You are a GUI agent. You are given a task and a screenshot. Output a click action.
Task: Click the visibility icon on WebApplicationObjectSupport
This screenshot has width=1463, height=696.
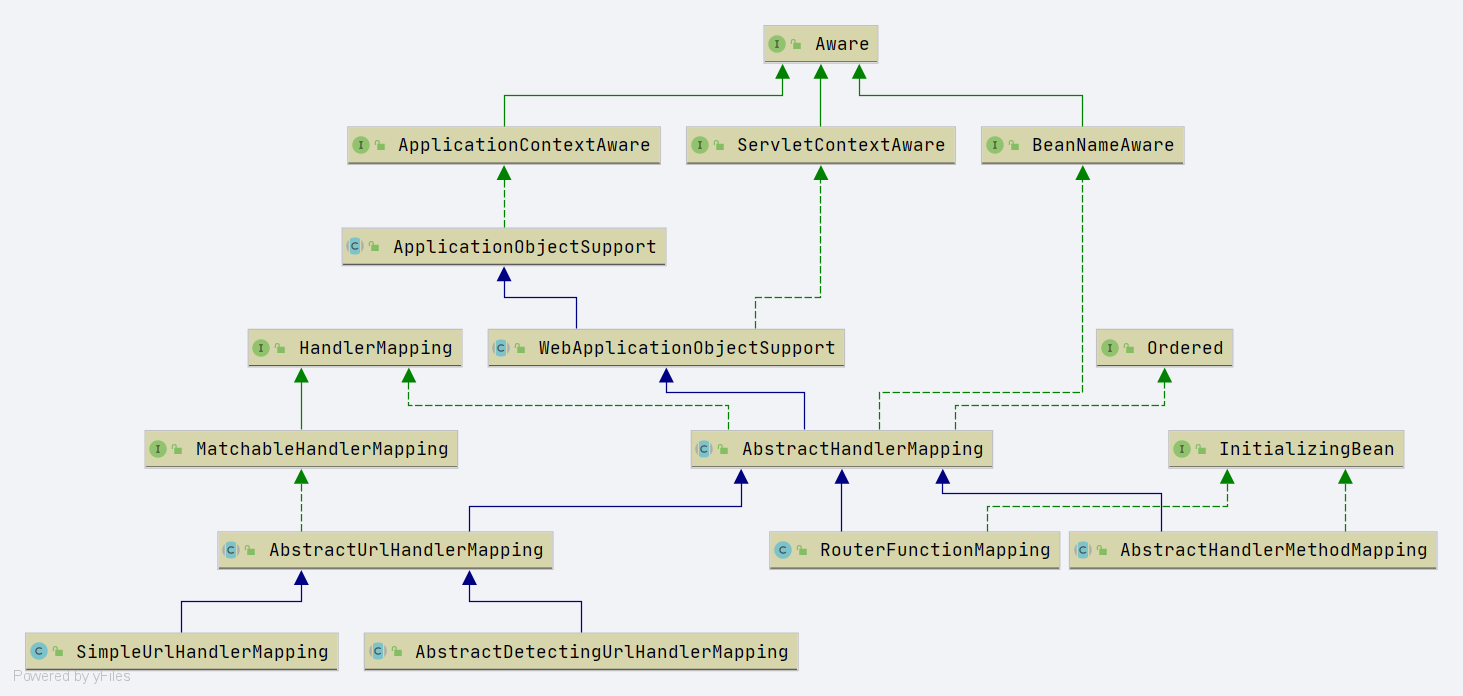520,349
